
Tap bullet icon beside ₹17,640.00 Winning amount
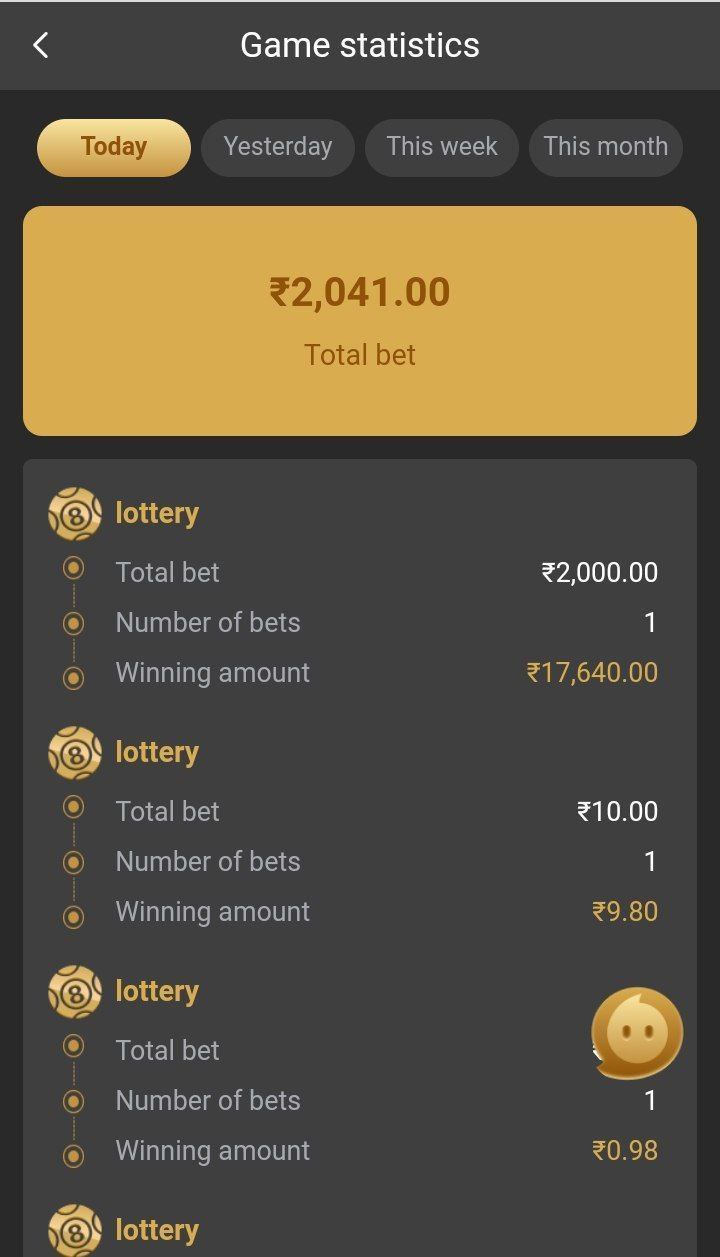(x=73, y=678)
